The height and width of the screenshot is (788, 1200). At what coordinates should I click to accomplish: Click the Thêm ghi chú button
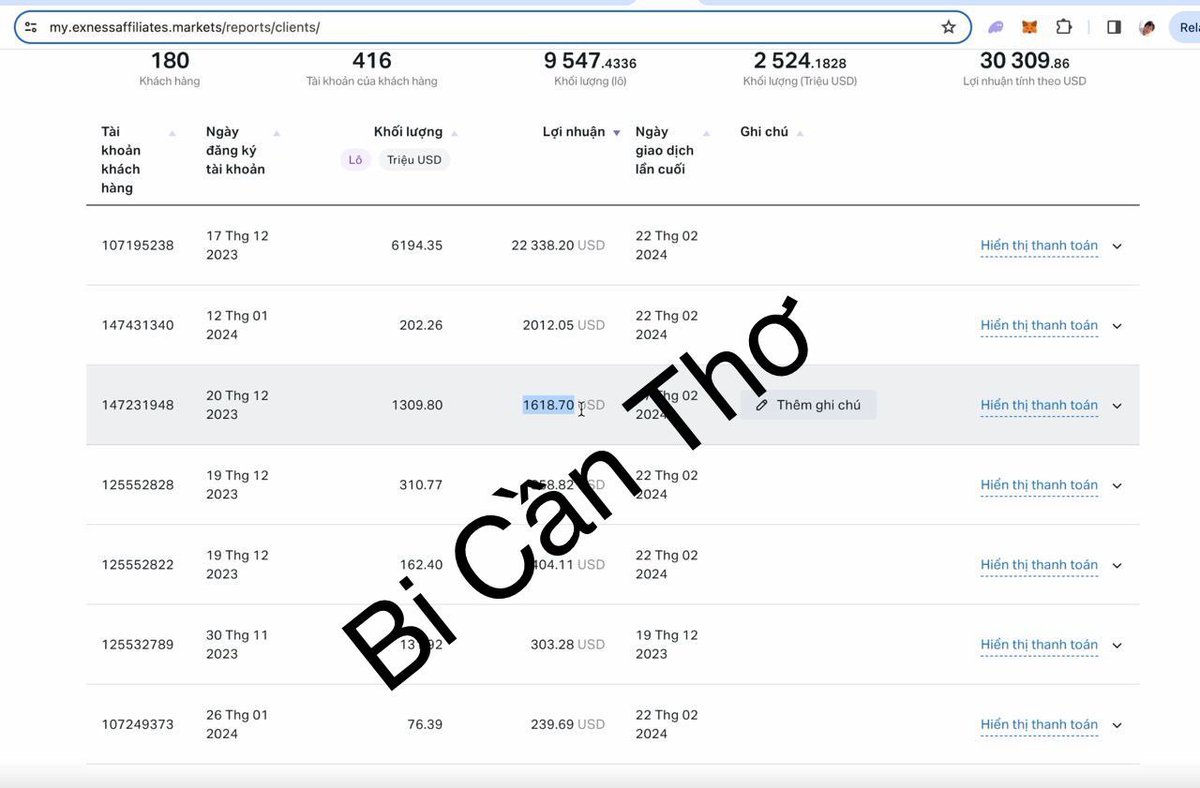pos(814,404)
